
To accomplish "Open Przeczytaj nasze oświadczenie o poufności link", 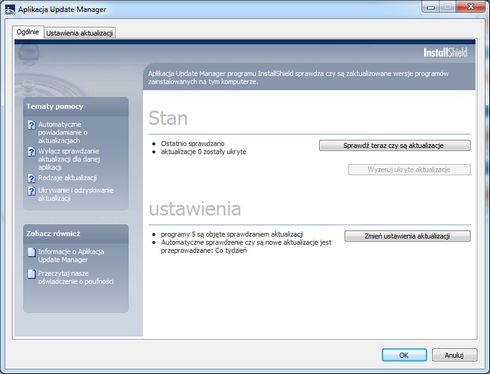I will 76,277.
